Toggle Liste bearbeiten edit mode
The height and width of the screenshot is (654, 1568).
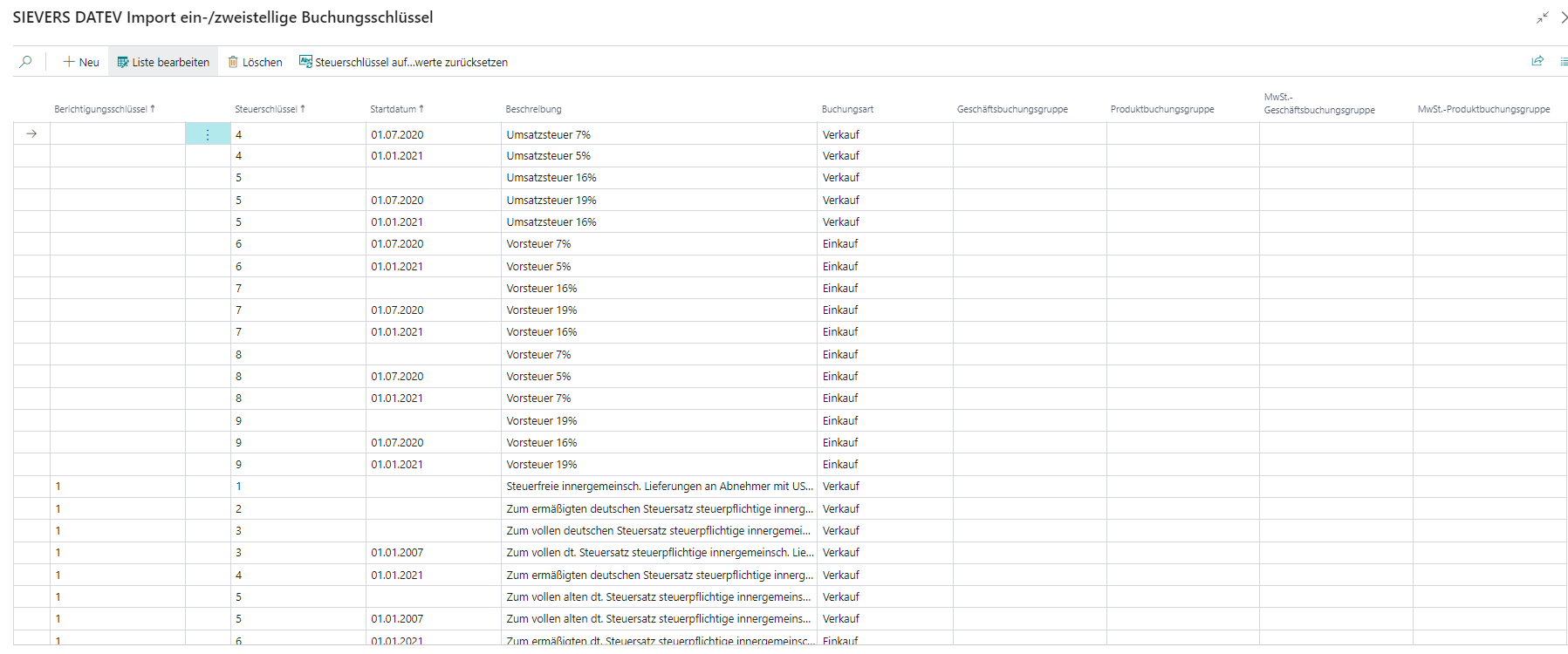coord(163,62)
